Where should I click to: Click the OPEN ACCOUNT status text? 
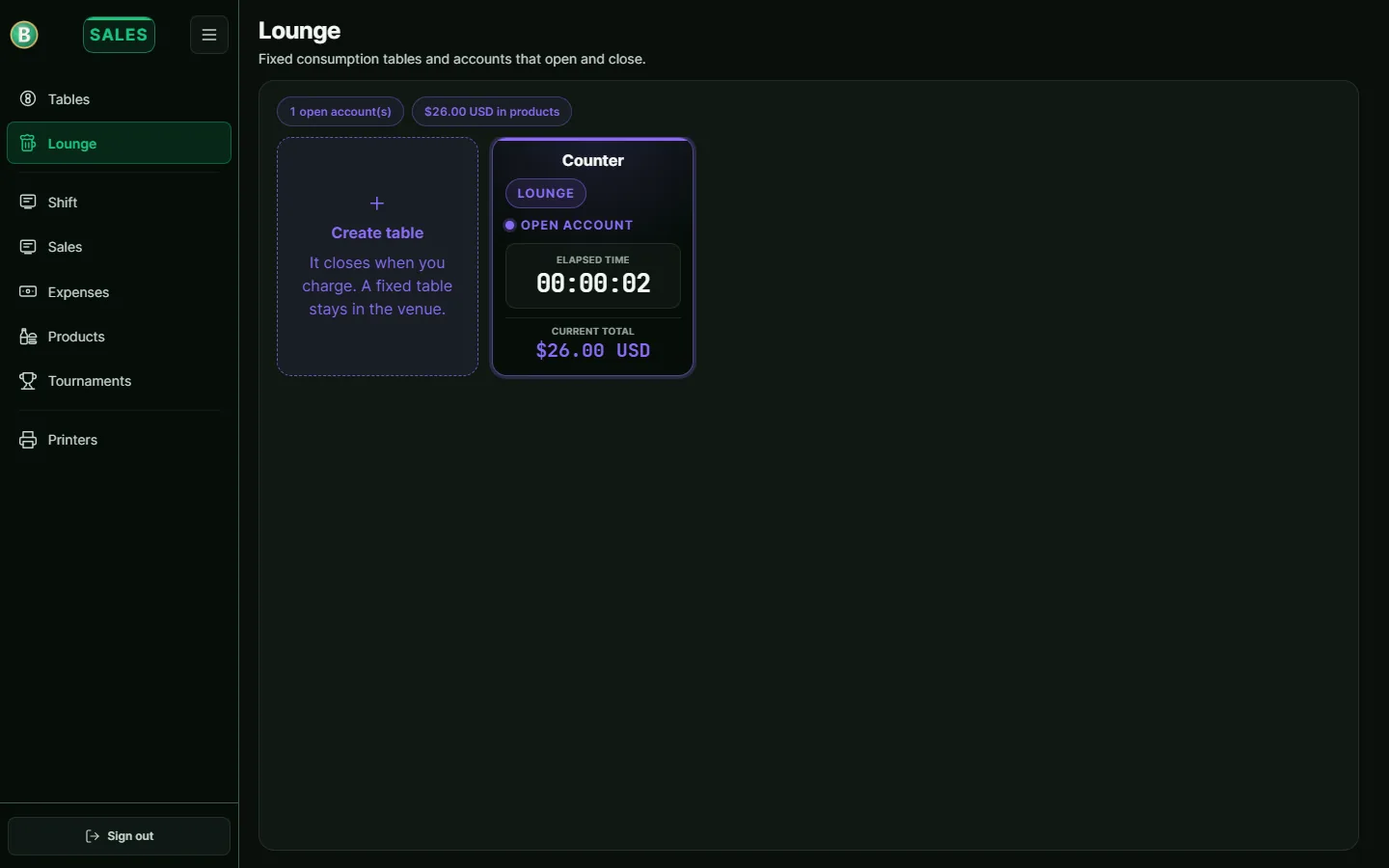click(x=577, y=226)
